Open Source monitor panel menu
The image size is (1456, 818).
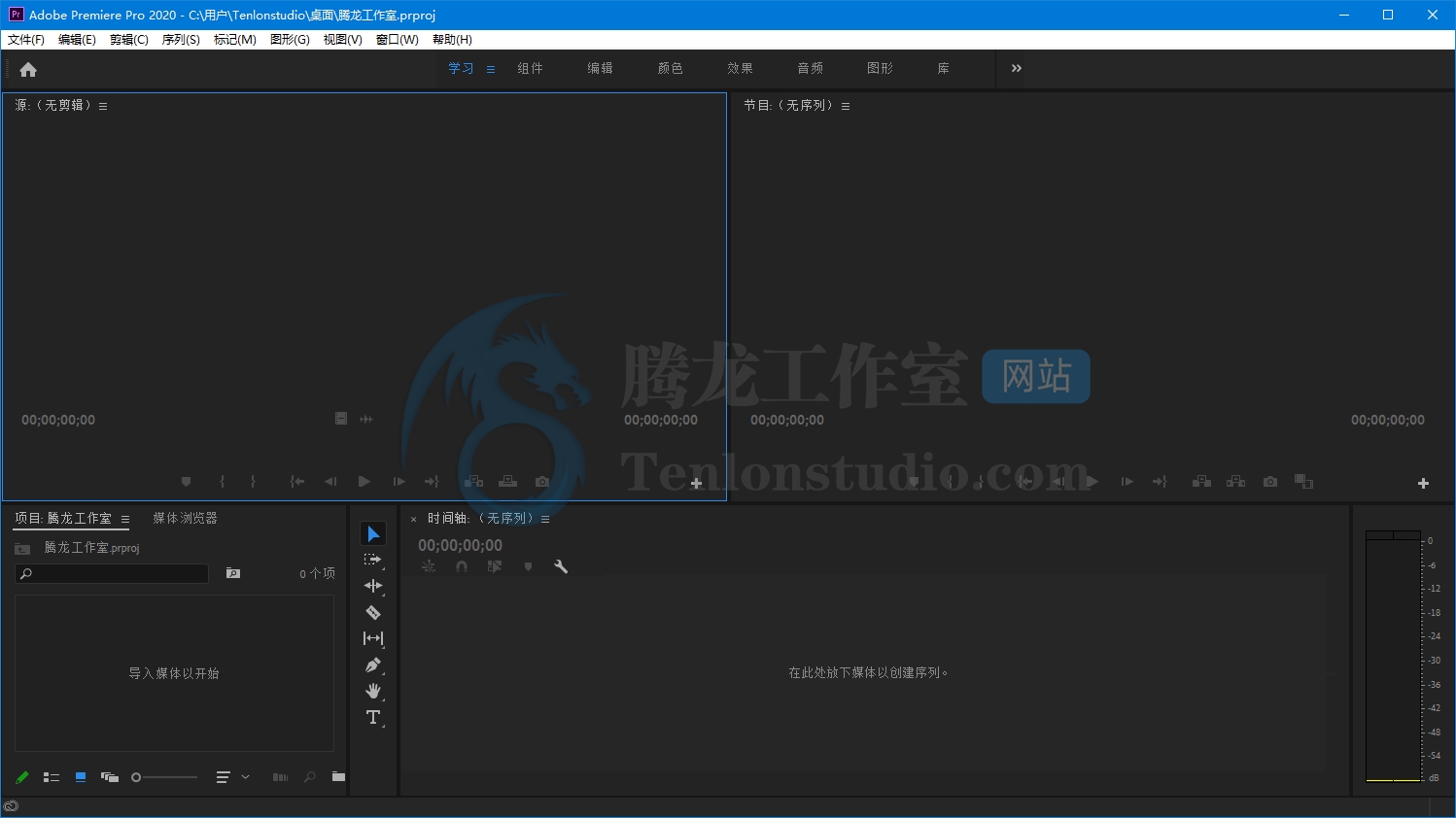tap(103, 106)
